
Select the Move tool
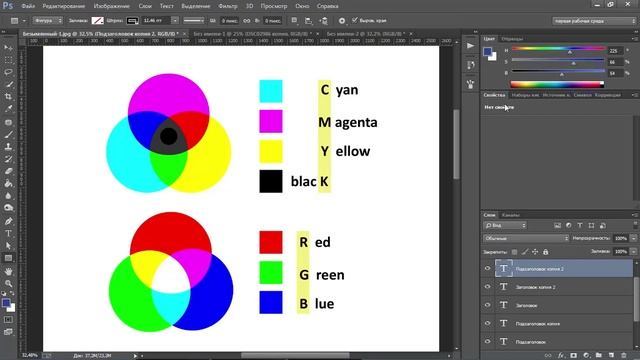[8, 48]
